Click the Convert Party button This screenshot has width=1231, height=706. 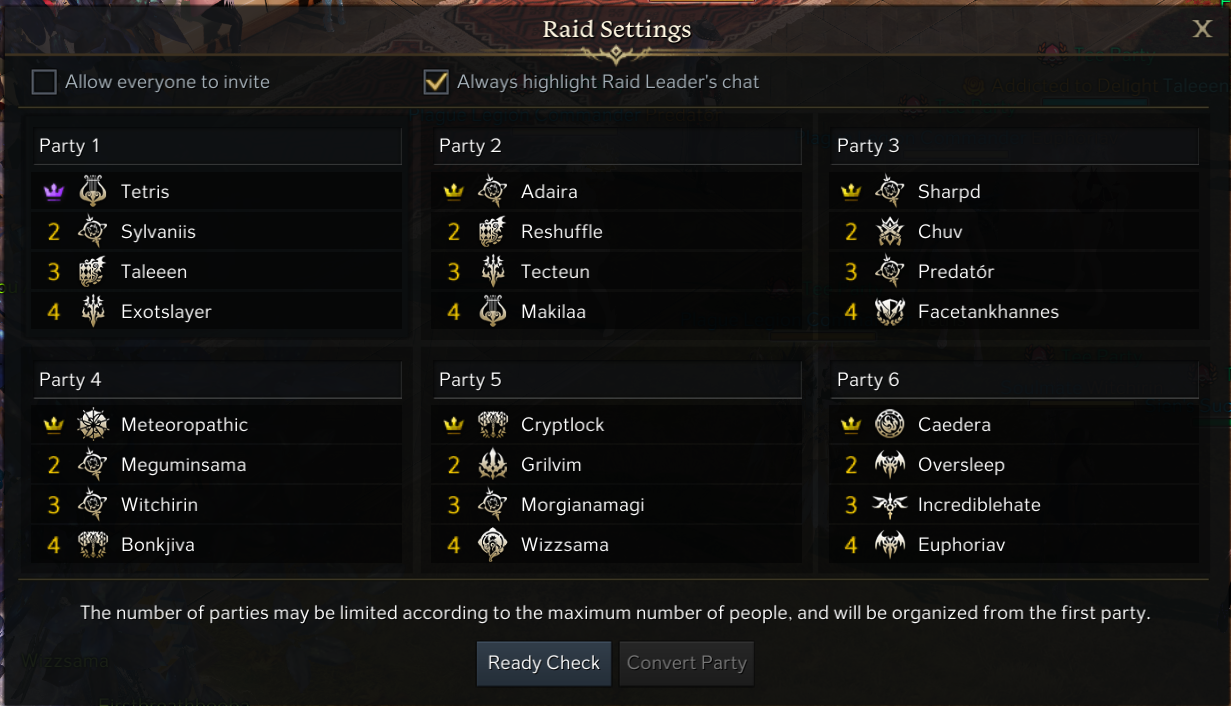coord(686,663)
